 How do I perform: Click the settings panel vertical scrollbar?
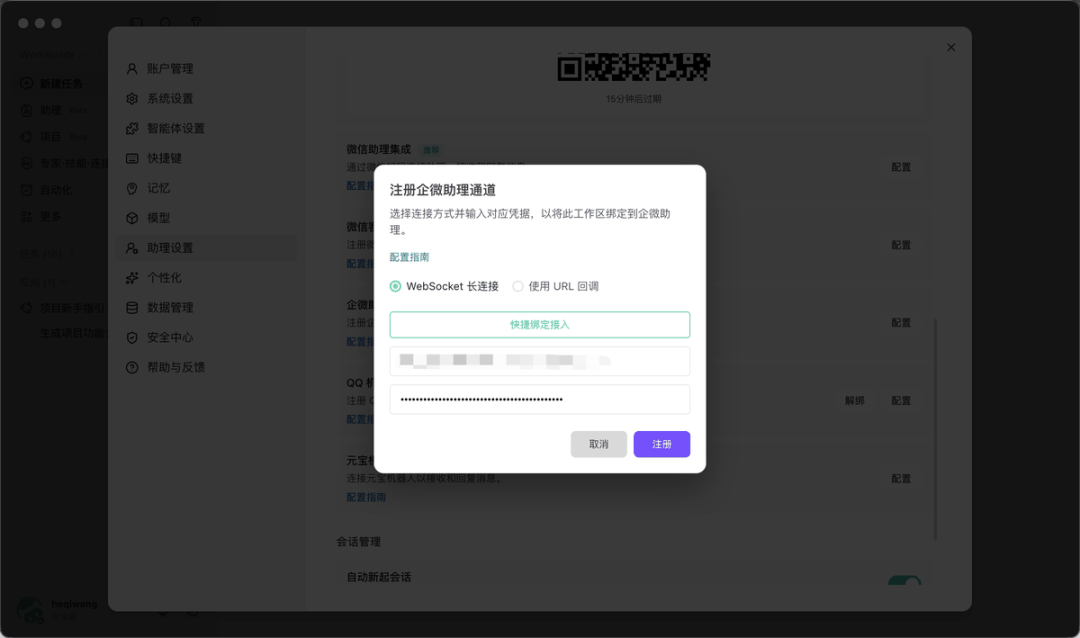(x=935, y=429)
